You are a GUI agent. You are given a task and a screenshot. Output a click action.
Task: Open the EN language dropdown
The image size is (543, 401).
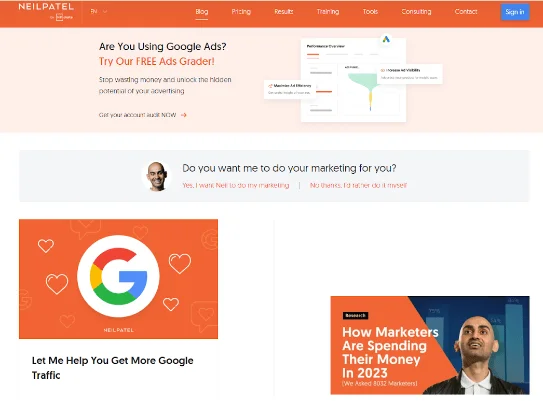(x=99, y=11)
